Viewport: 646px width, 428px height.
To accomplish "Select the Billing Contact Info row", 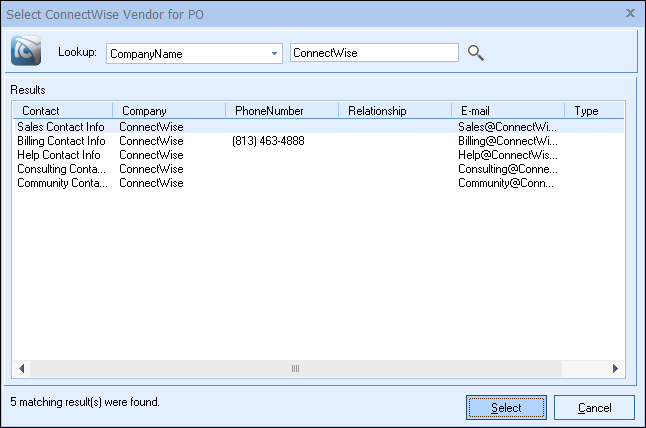I will click(60, 141).
